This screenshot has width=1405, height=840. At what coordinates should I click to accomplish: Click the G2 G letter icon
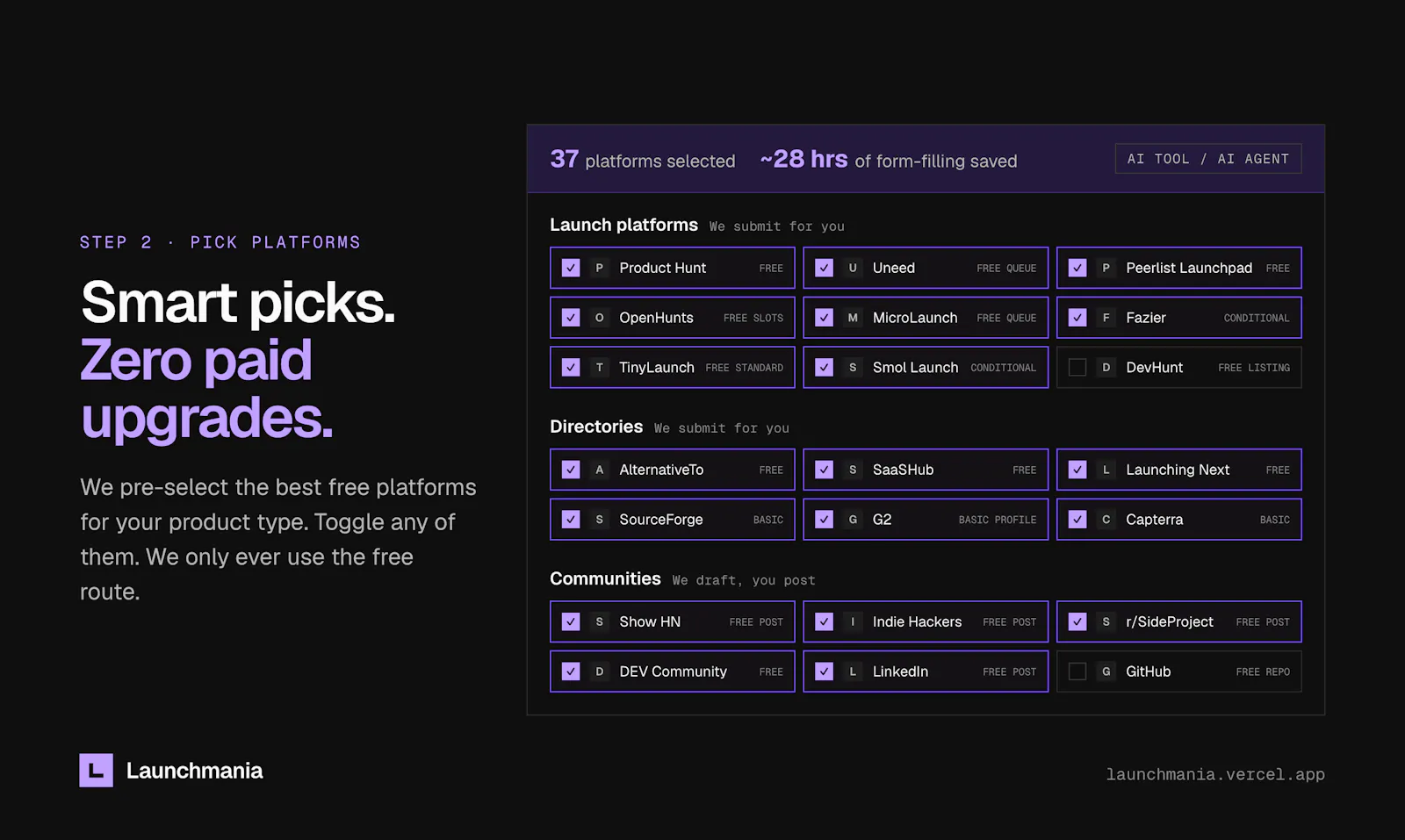click(853, 520)
